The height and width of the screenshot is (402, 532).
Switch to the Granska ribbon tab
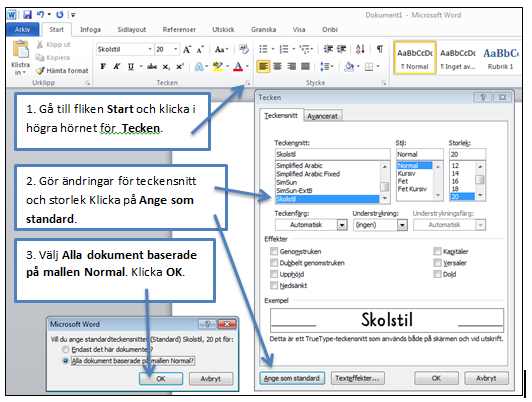pos(264,30)
